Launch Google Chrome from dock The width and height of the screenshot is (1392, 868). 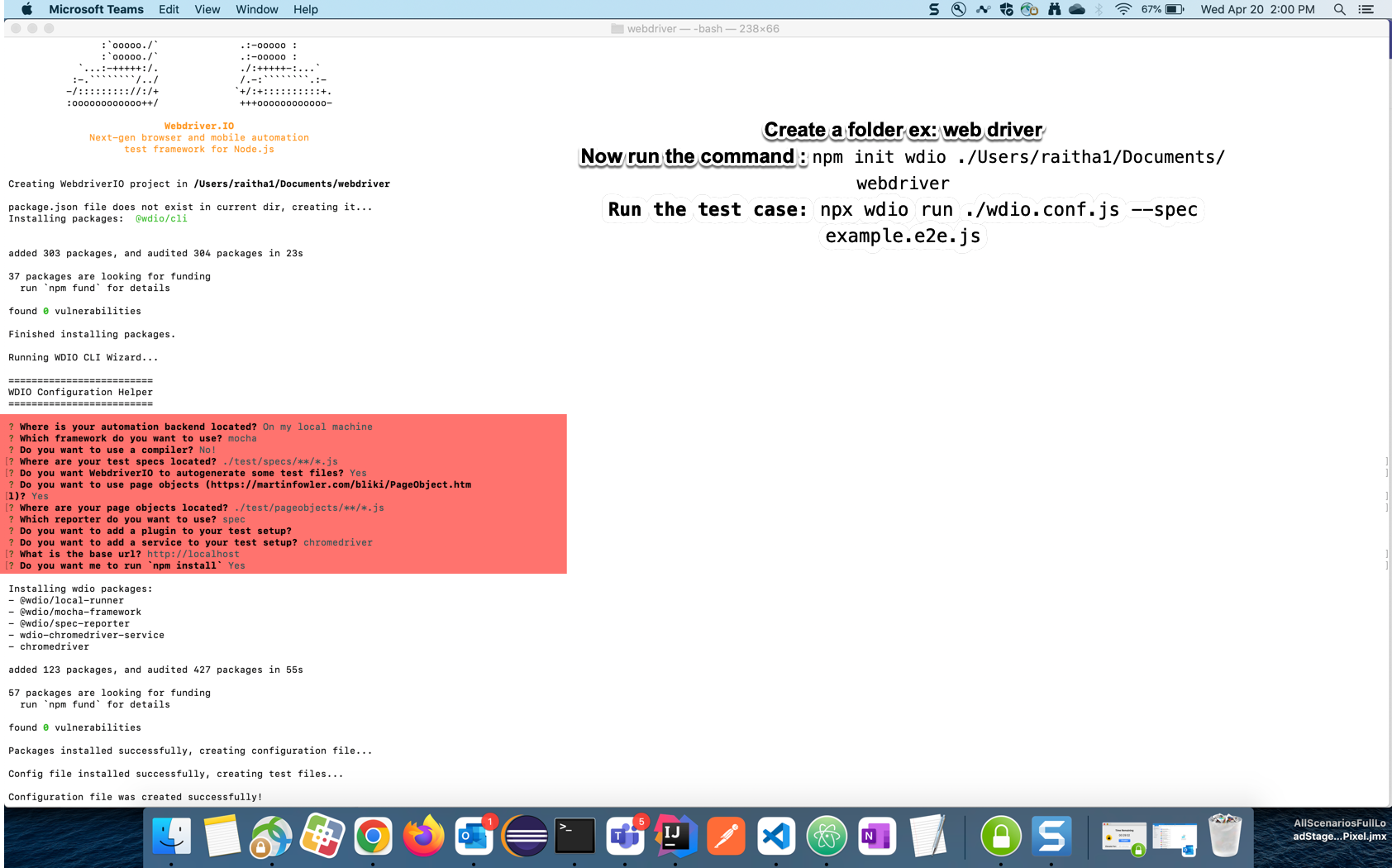click(x=373, y=837)
